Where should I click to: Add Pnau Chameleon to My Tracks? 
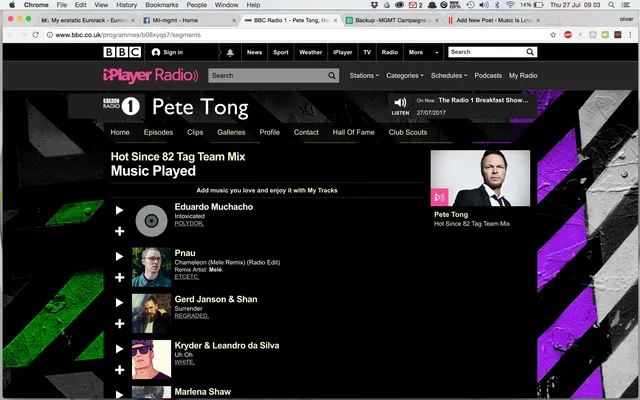pos(119,278)
